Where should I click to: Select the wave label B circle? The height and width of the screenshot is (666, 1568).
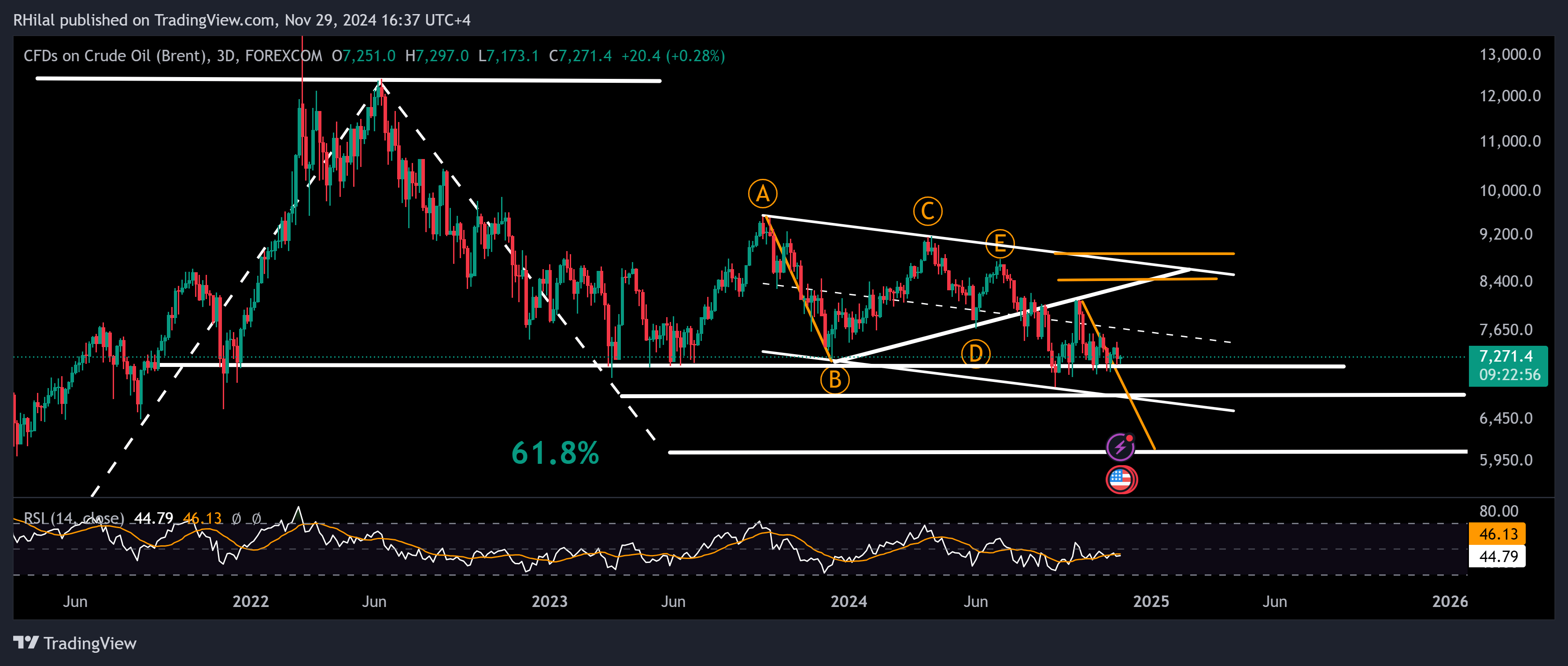pyautogui.click(x=835, y=380)
